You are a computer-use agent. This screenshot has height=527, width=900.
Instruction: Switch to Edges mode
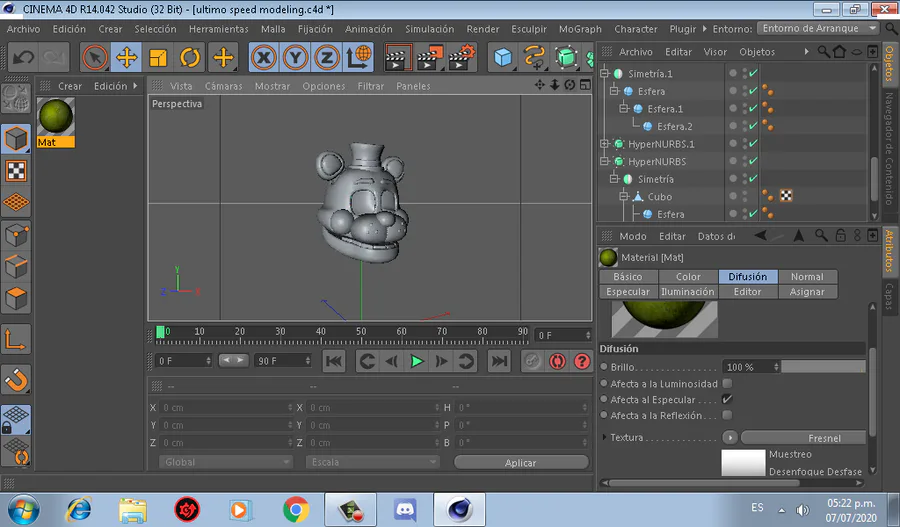pos(16,266)
